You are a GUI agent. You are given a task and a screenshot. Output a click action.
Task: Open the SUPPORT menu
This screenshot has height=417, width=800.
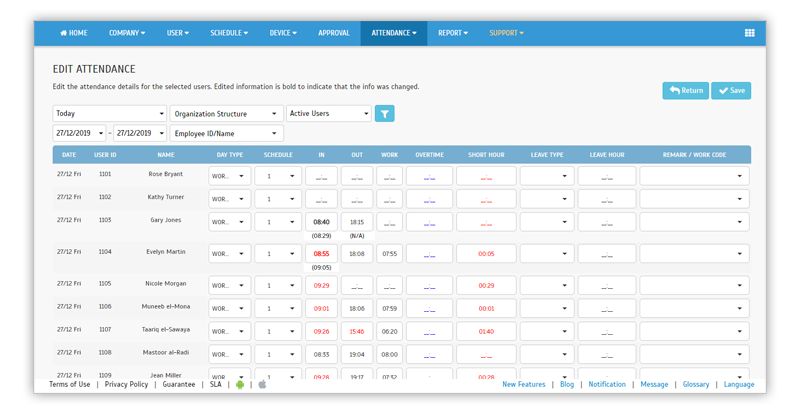[x=506, y=33]
